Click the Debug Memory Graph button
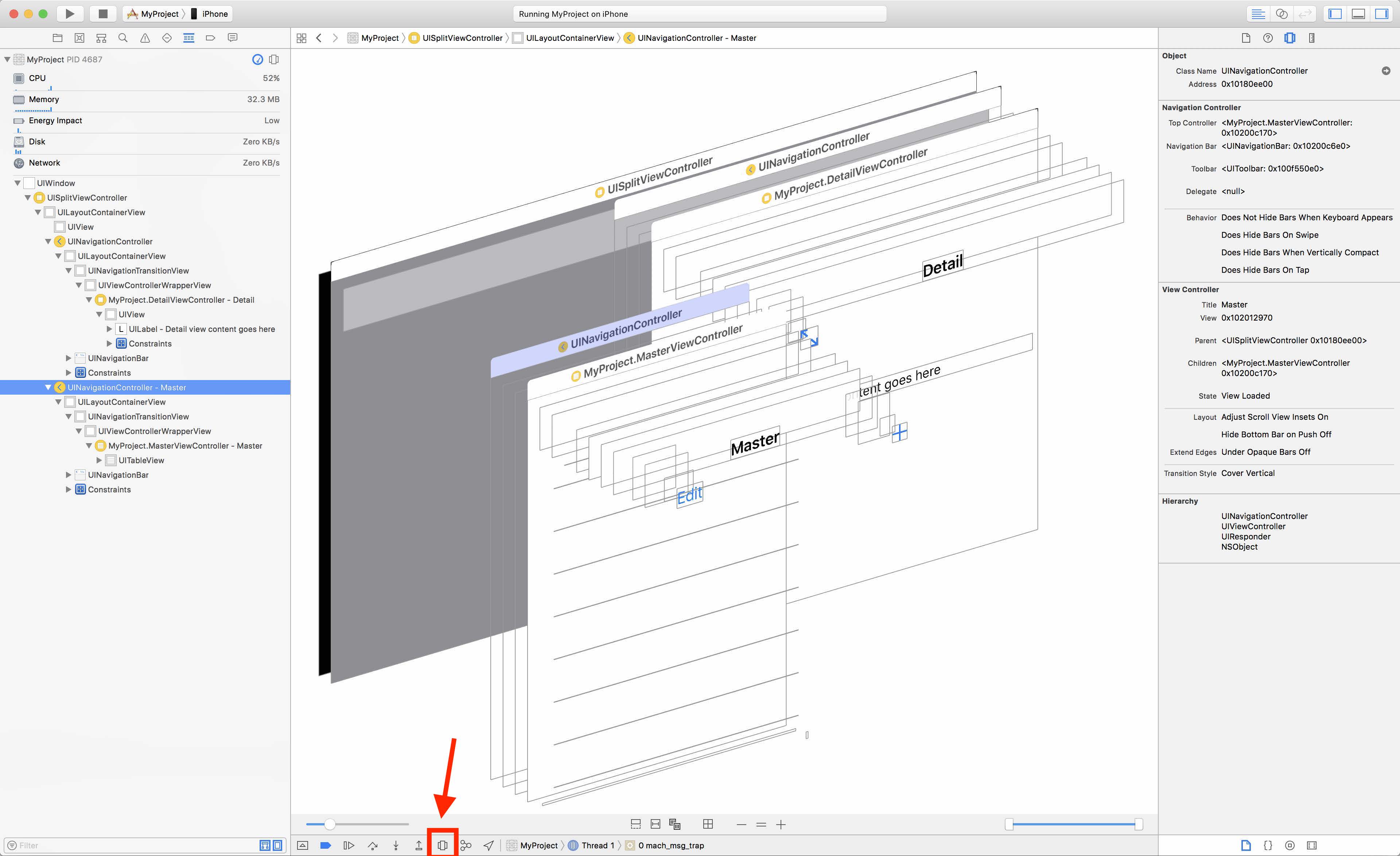 pyautogui.click(x=466, y=845)
